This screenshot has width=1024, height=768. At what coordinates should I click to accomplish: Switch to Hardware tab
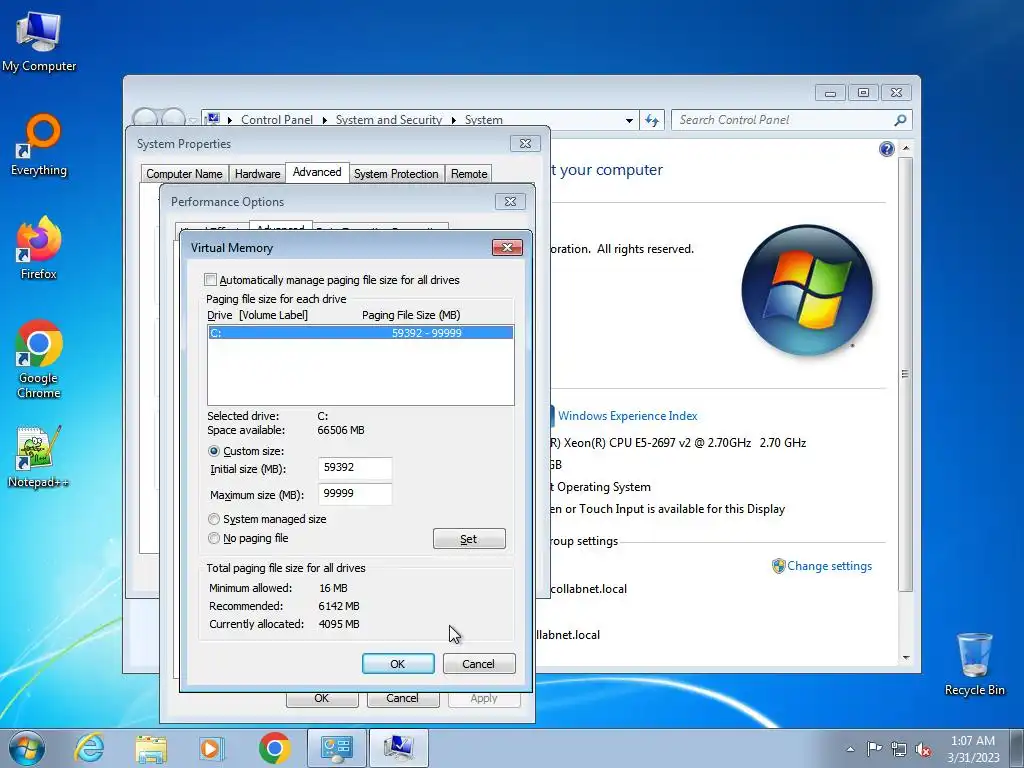coord(257,174)
